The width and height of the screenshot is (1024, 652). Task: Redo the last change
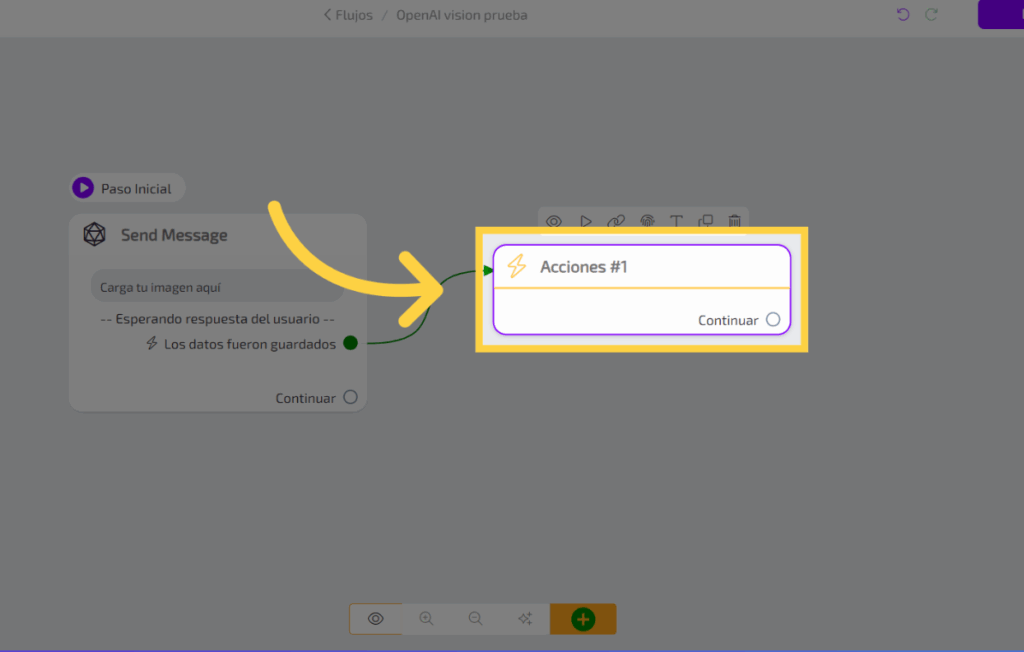(x=932, y=15)
